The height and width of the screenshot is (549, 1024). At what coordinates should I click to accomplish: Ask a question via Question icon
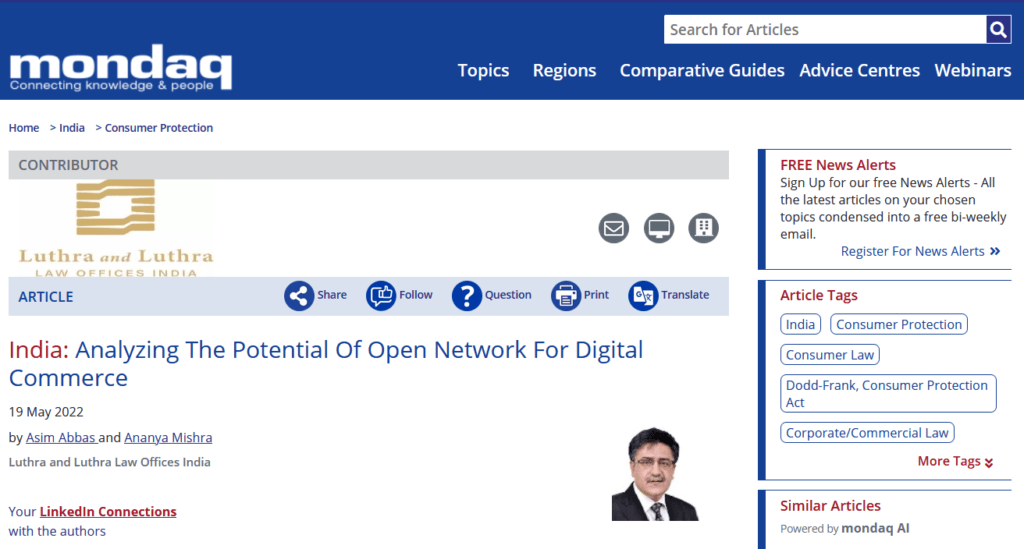tap(467, 296)
